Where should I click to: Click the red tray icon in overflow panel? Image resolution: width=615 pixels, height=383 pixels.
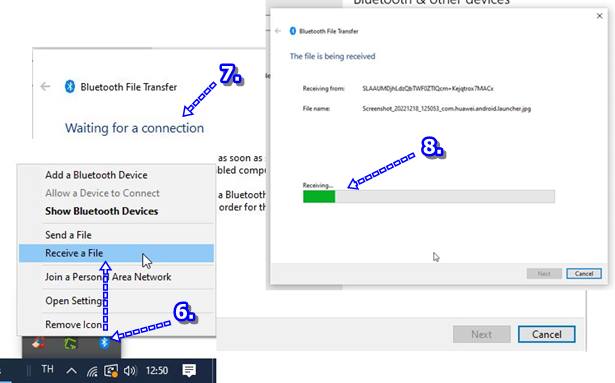tap(38, 343)
